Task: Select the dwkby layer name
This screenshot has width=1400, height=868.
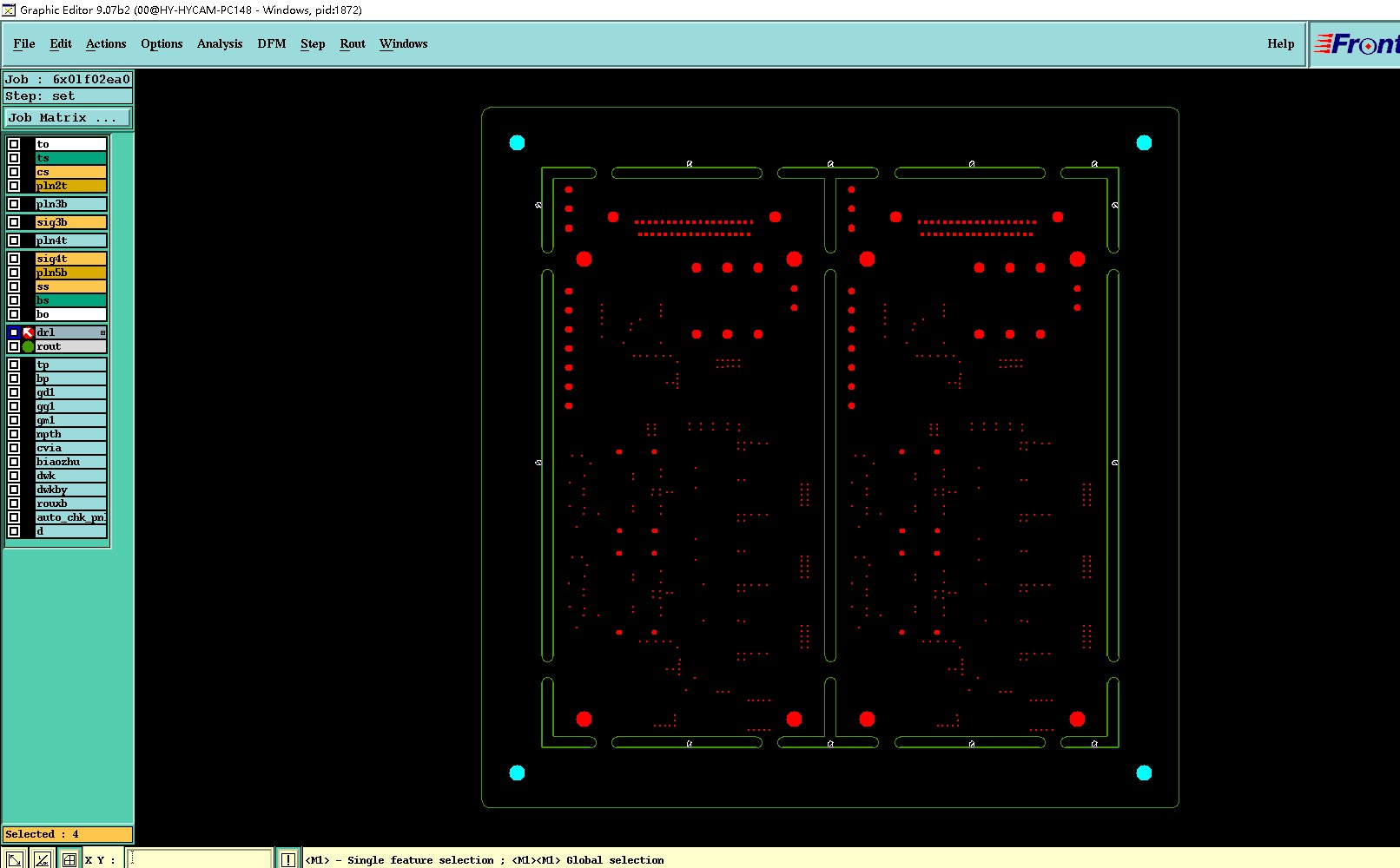Action: pos(71,490)
